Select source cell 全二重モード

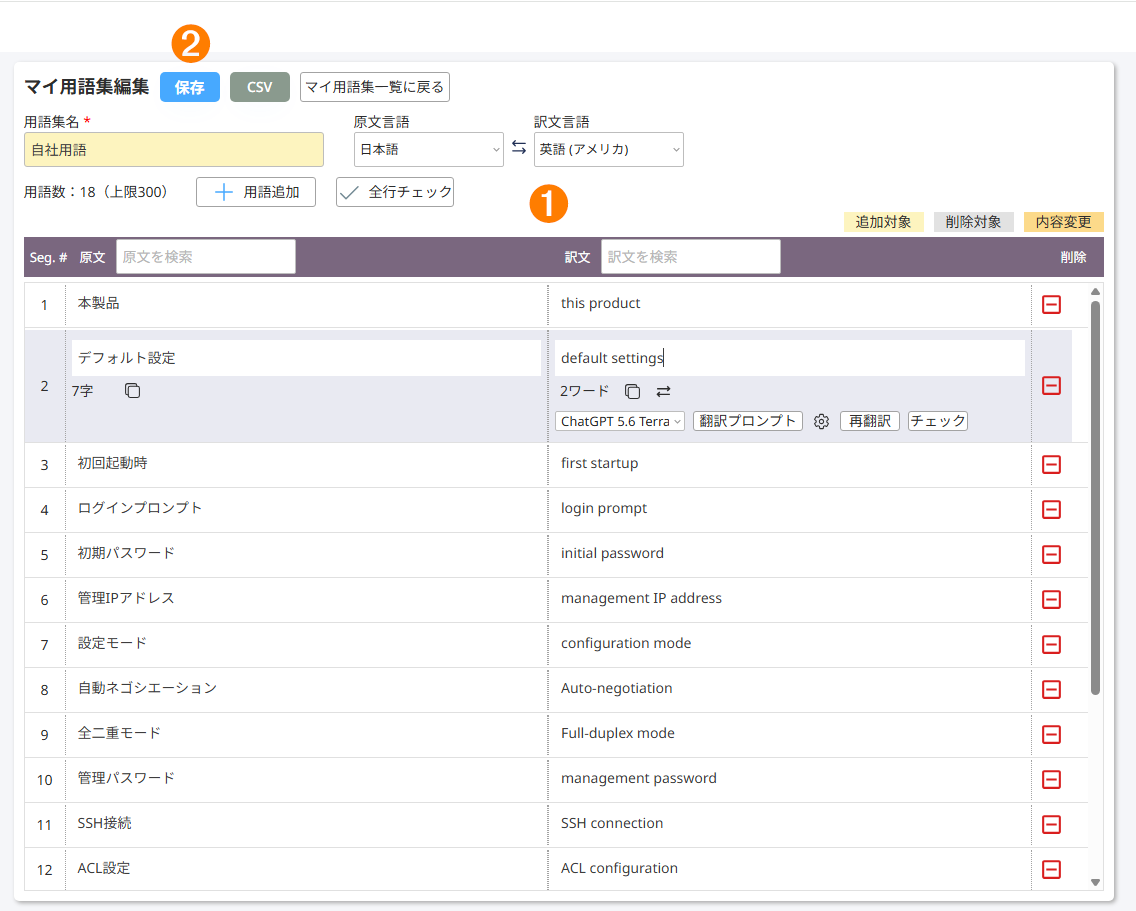coord(306,734)
